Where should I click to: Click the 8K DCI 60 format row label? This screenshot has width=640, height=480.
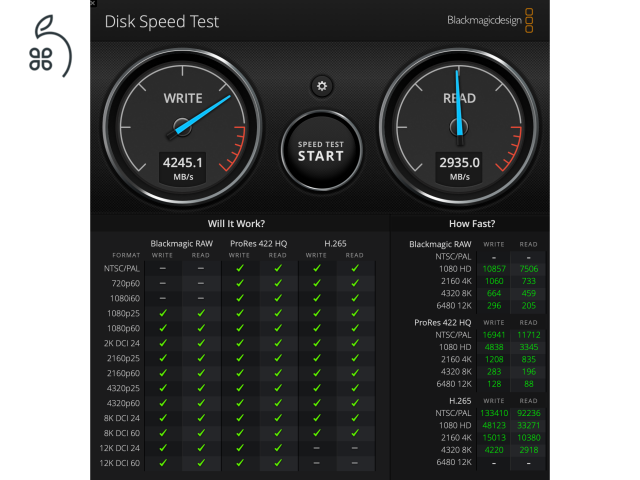122,433
